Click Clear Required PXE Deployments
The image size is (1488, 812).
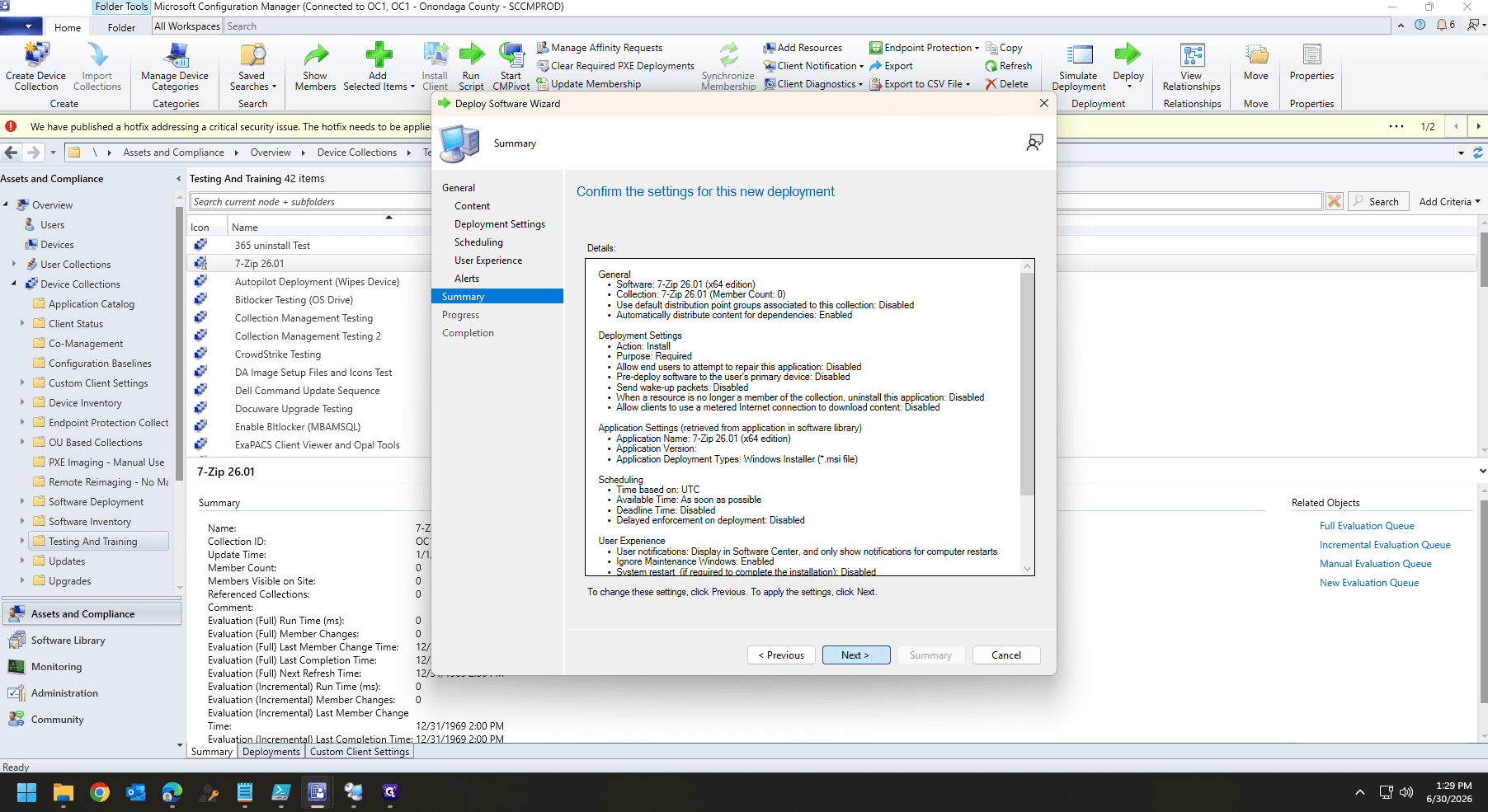(x=615, y=66)
